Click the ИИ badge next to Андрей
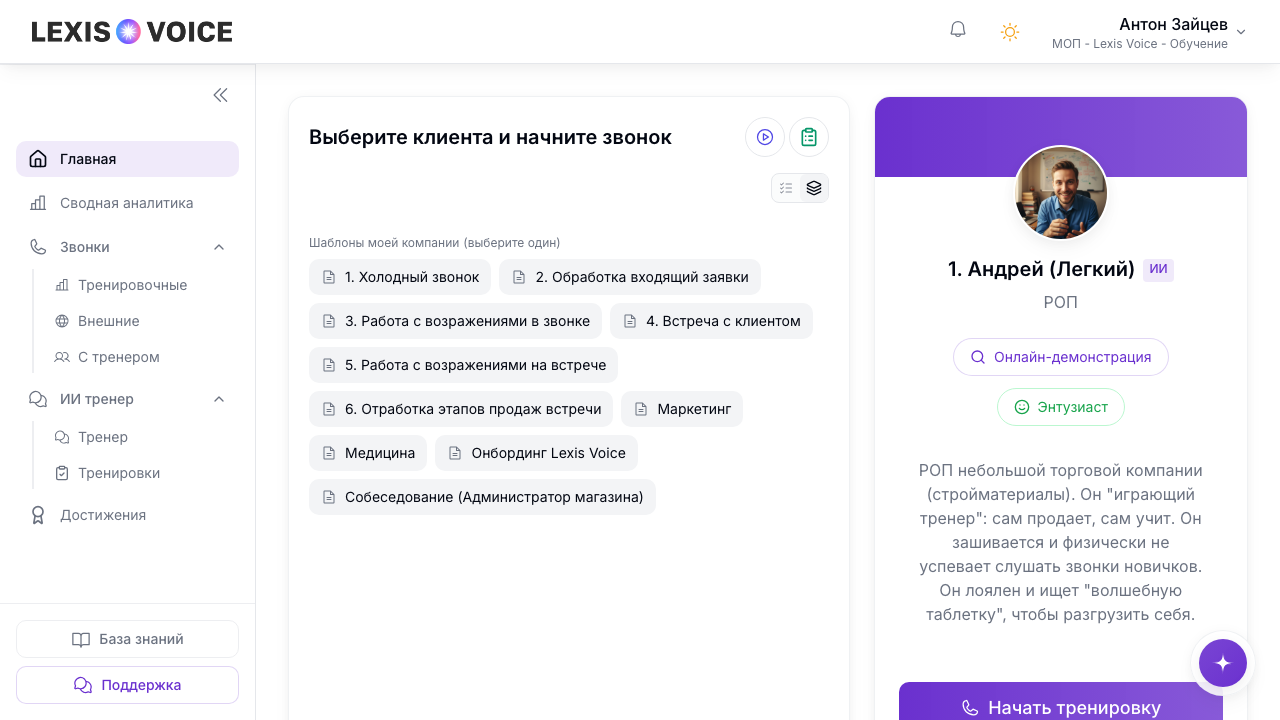The width and height of the screenshot is (1280, 720). pyautogui.click(x=1158, y=269)
